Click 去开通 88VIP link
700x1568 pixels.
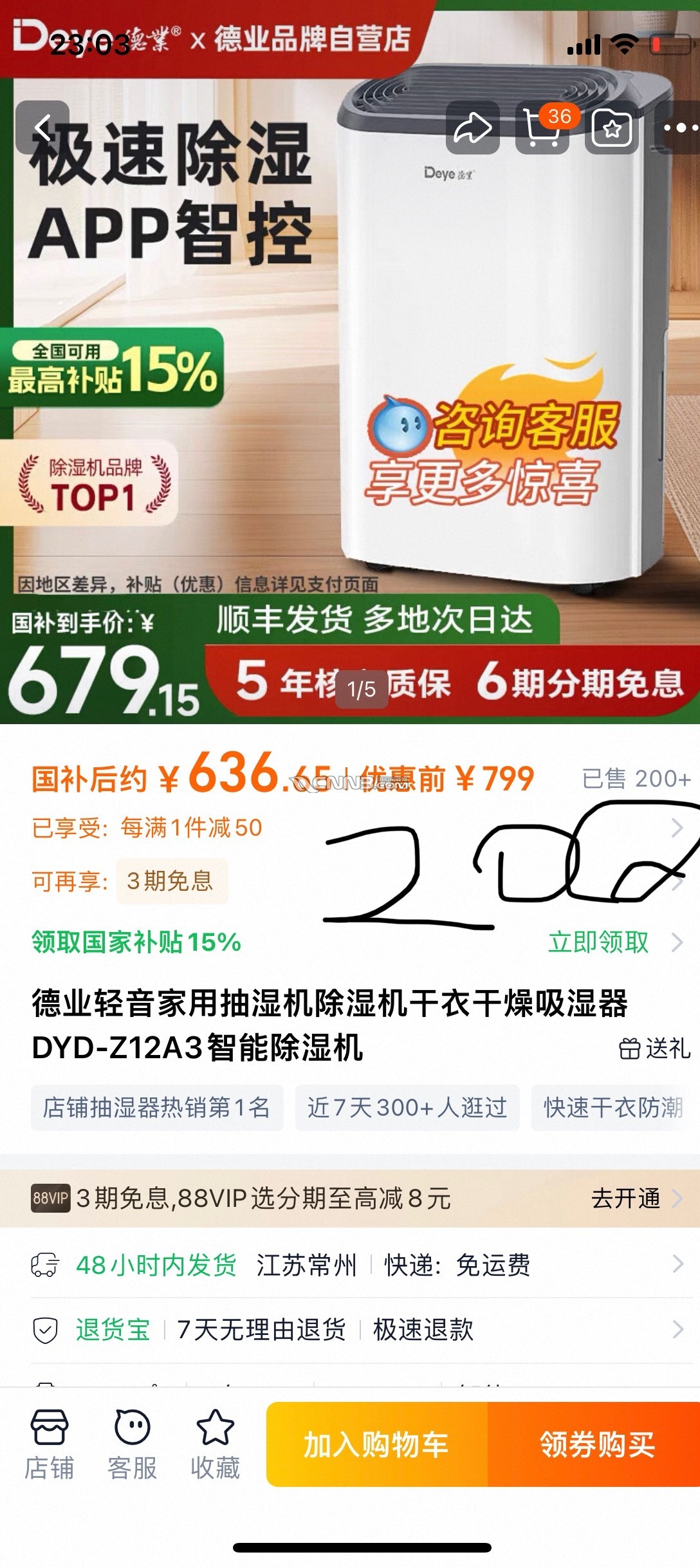tap(626, 1199)
